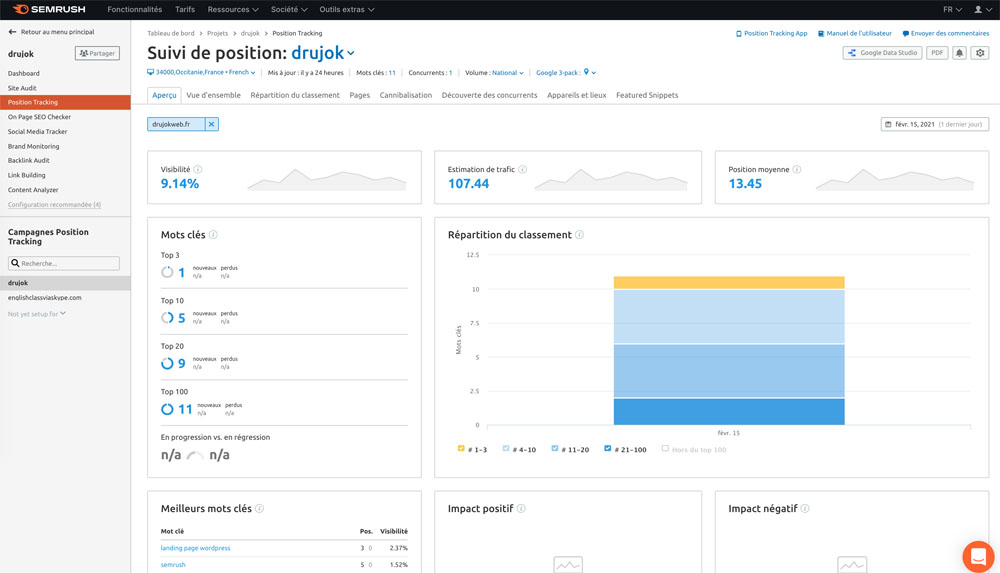Open the Fonctionnalités top menu
Viewport: 1000px width, 573px height.
pyautogui.click(x=135, y=10)
